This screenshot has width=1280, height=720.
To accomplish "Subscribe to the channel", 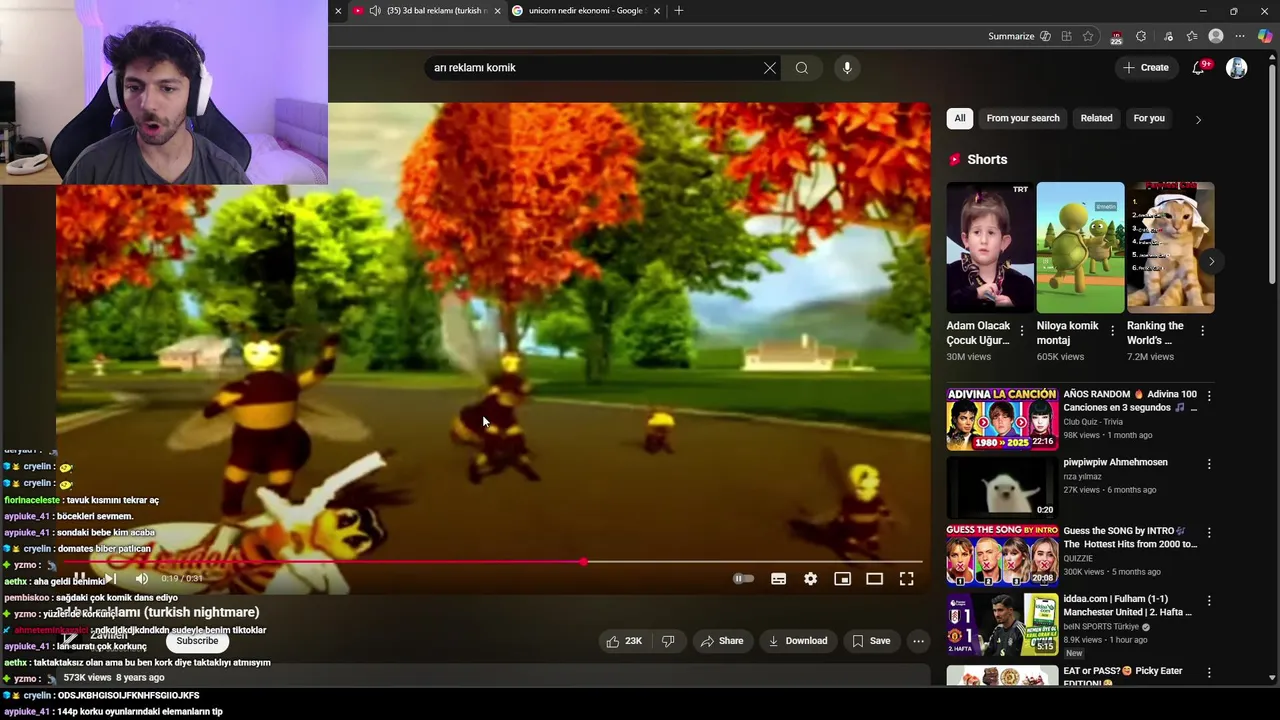I will pyautogui.click(x=197, y=641).
